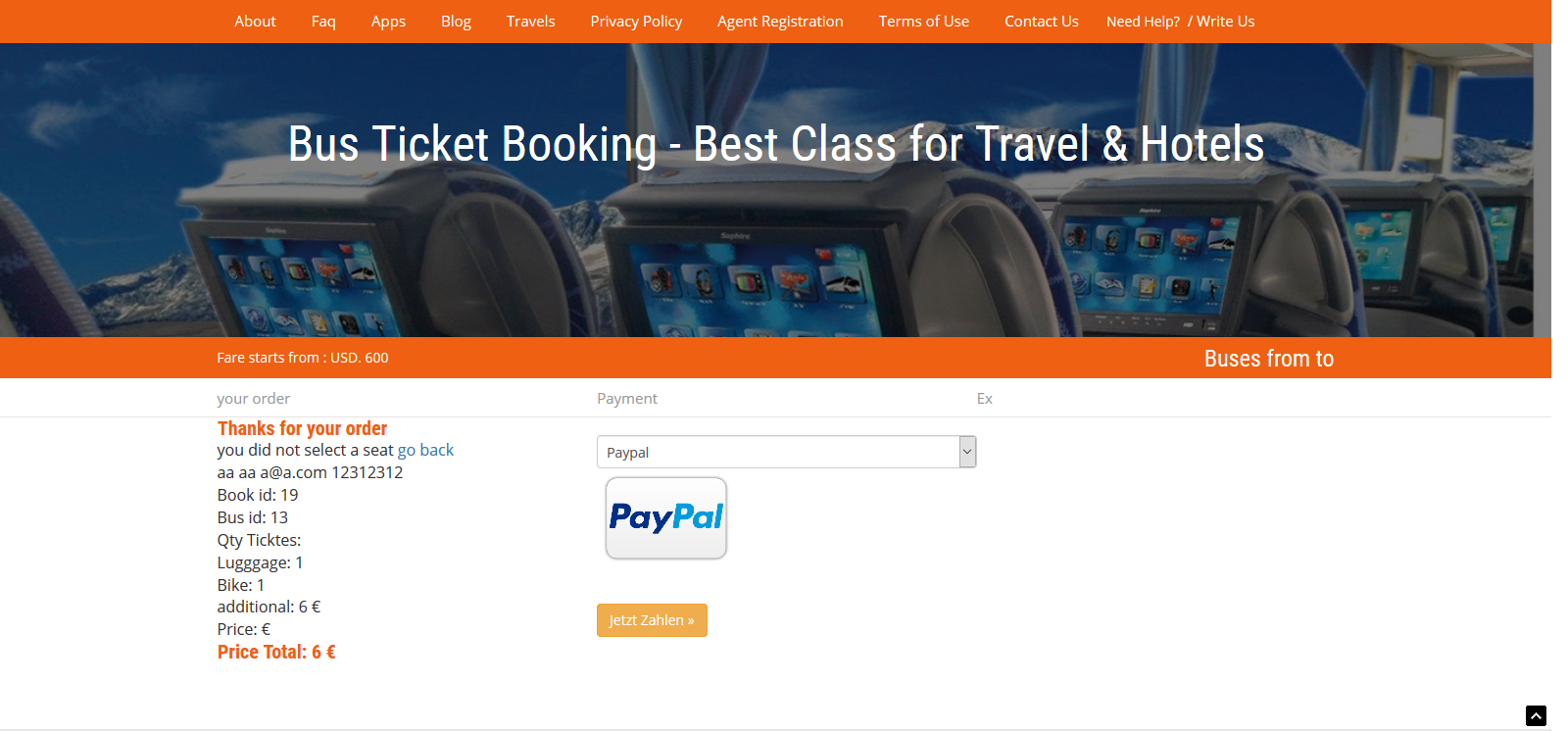Open the Blog link
The width and height of the screenshot is (1568, 731).
coord(456,22)
